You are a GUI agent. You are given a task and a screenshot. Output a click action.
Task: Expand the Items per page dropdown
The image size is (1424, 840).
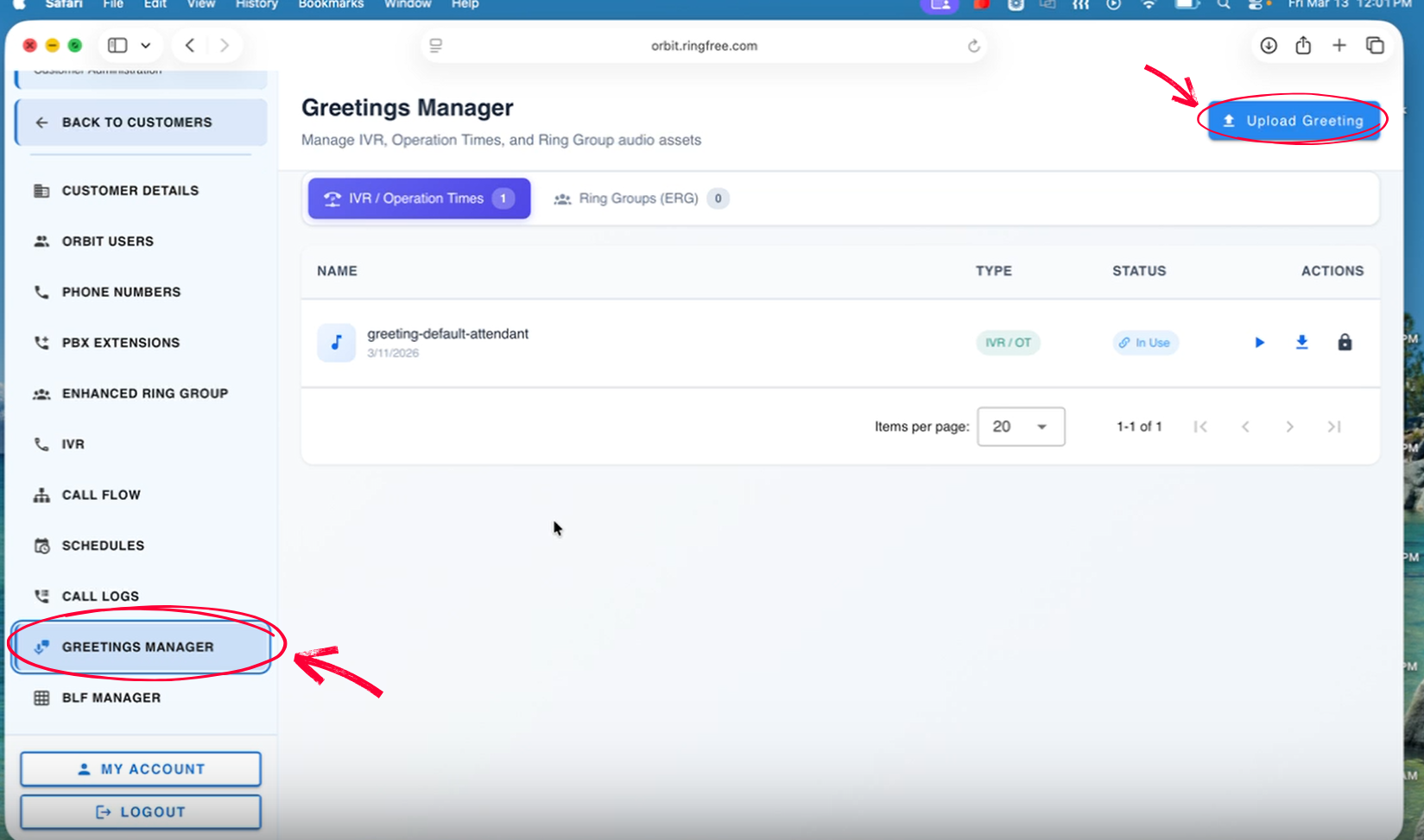click(x=1021, y=426)
